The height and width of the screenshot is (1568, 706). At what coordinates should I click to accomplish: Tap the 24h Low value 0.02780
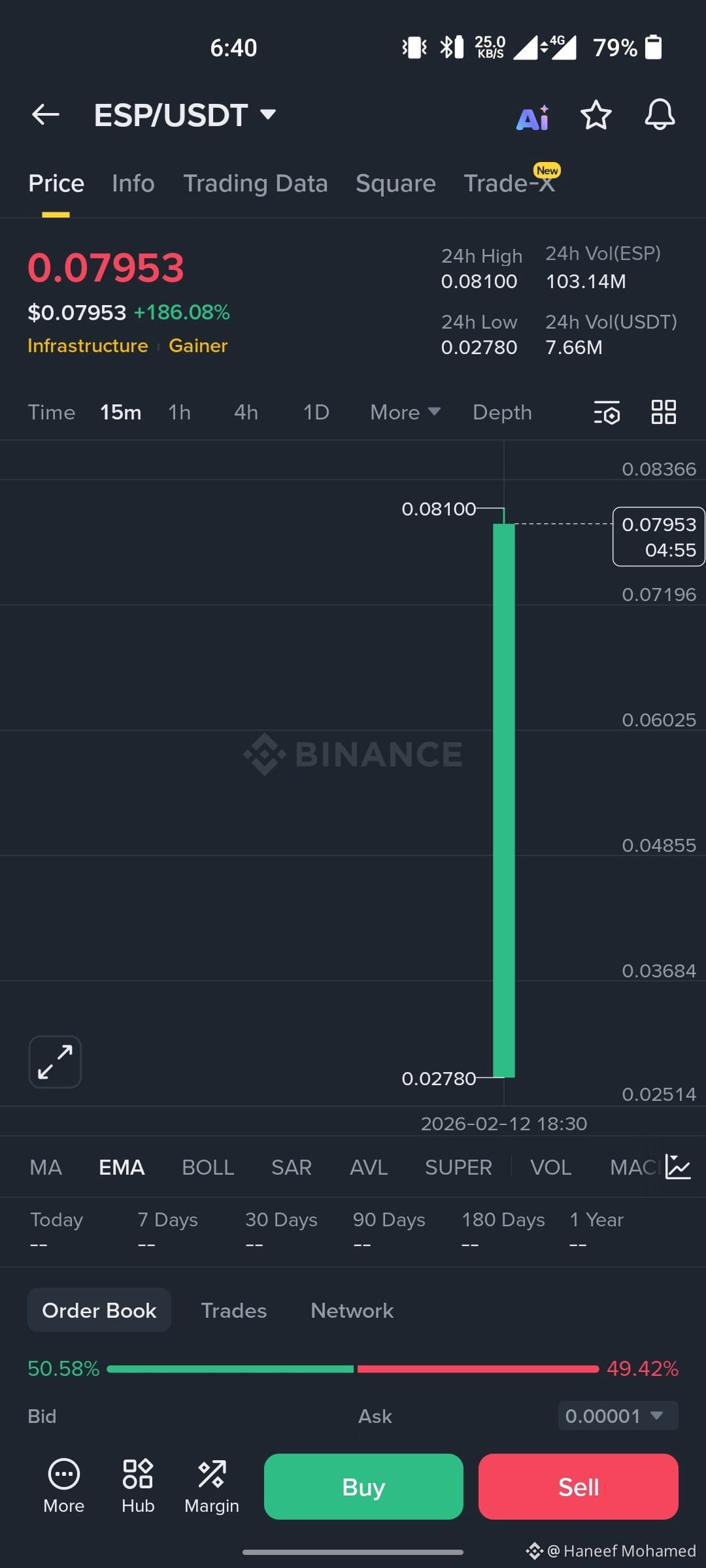pyautogui.click(x=479, y=347)
